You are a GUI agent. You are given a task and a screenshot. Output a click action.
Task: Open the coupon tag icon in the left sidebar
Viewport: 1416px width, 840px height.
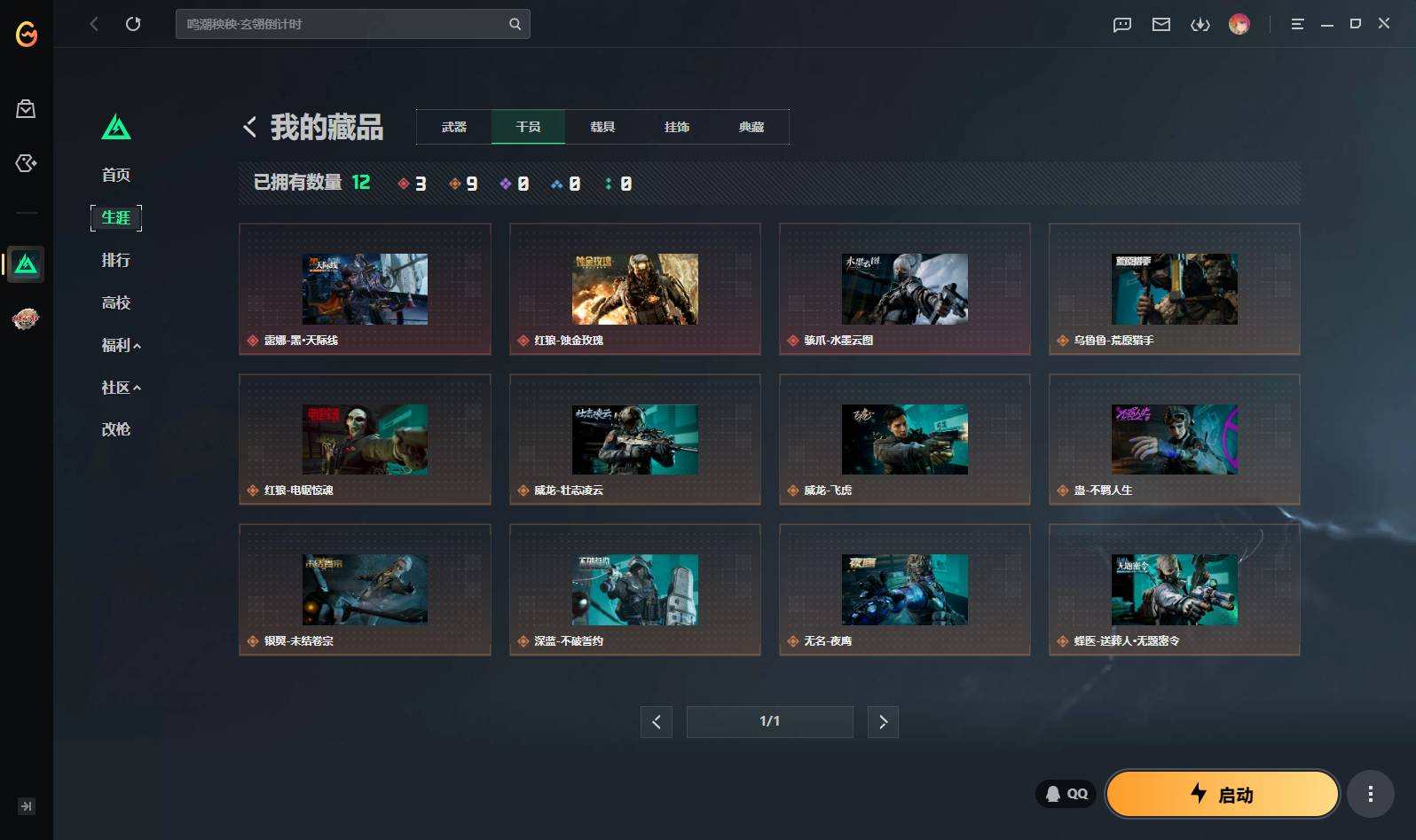pyautogui.click(x=26, y=163)
